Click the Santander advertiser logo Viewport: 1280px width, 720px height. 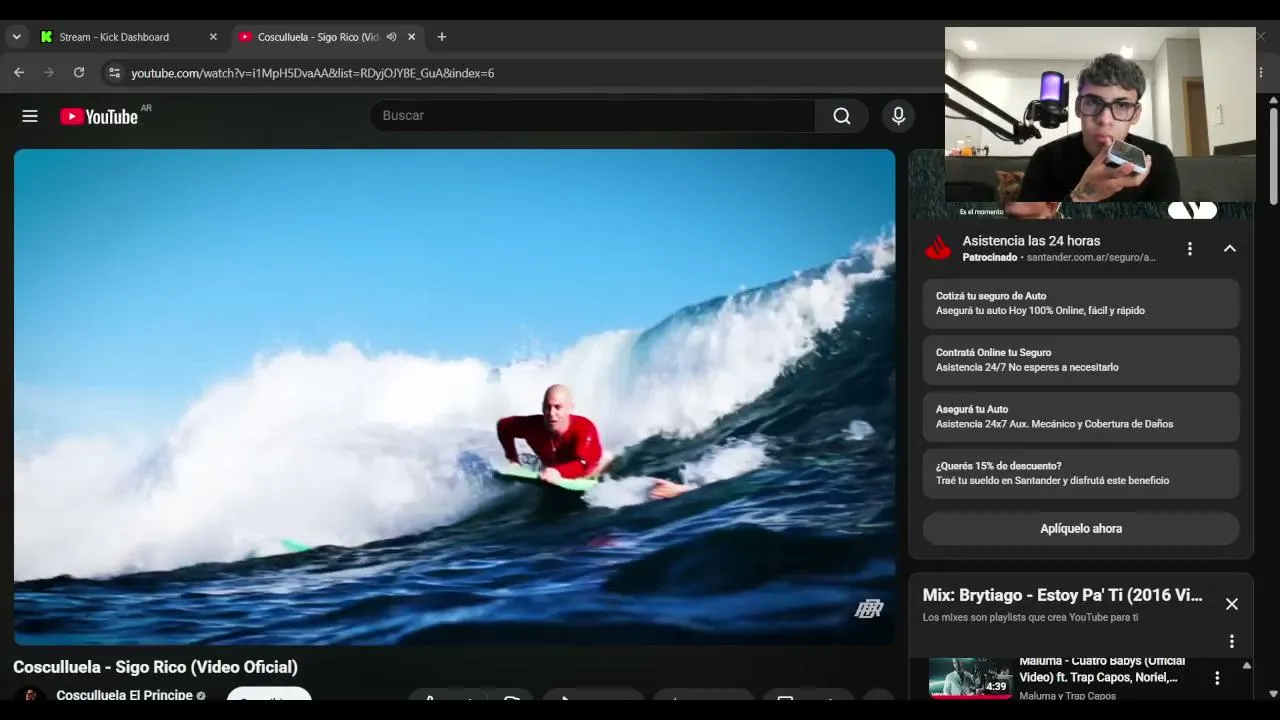click(x=938, y=248)
